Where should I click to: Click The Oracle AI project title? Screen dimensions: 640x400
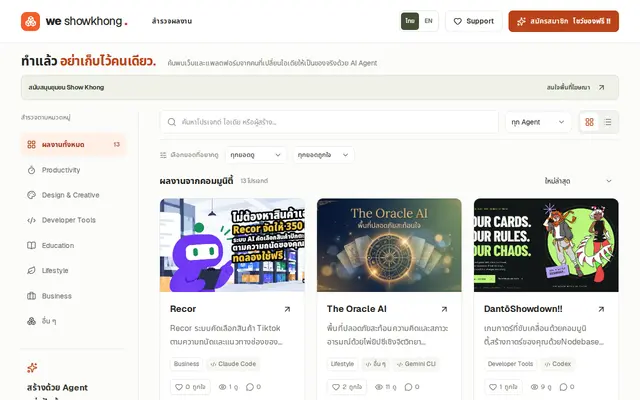356,309
